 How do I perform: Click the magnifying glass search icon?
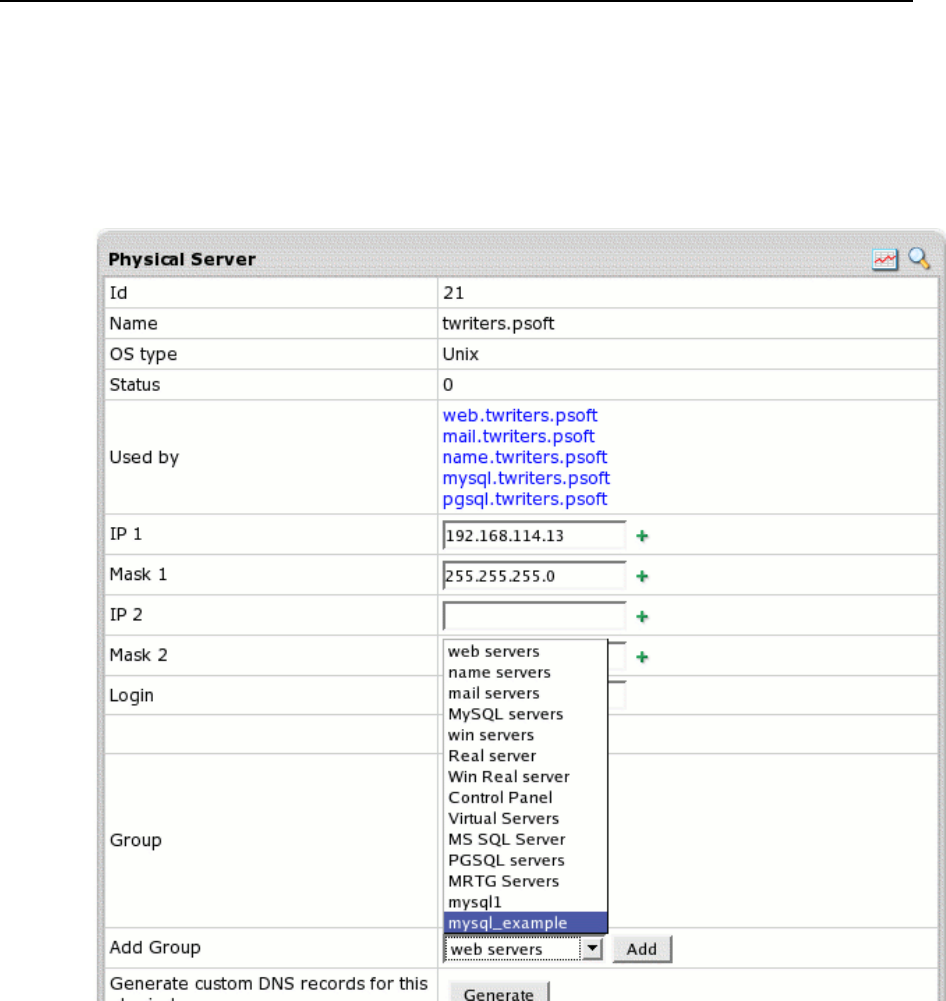tap(919, 259)
